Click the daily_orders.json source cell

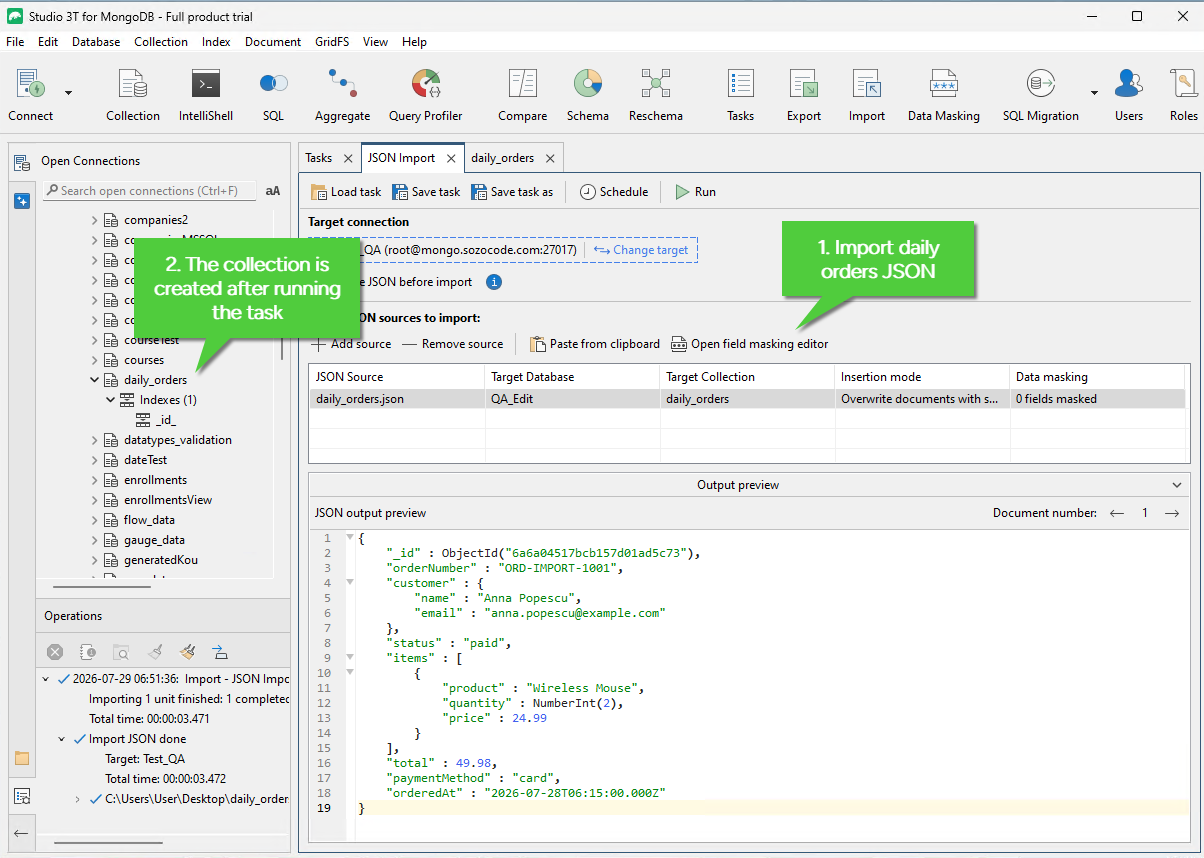397,399
